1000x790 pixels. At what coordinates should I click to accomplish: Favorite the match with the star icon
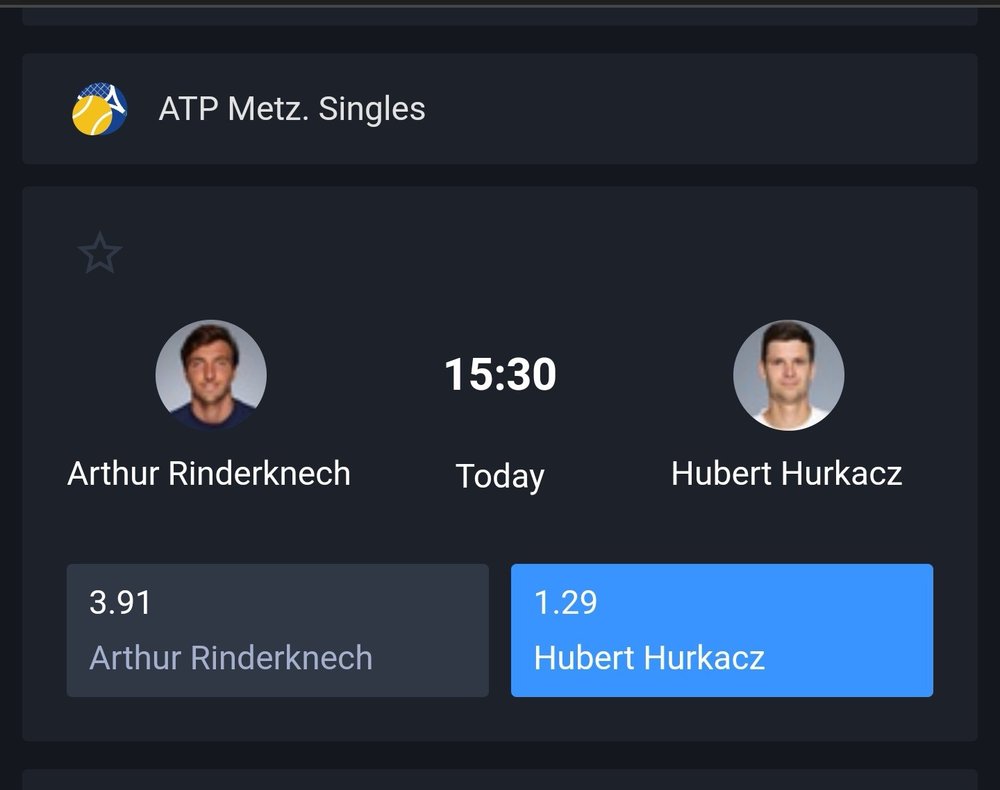(99, 254)
